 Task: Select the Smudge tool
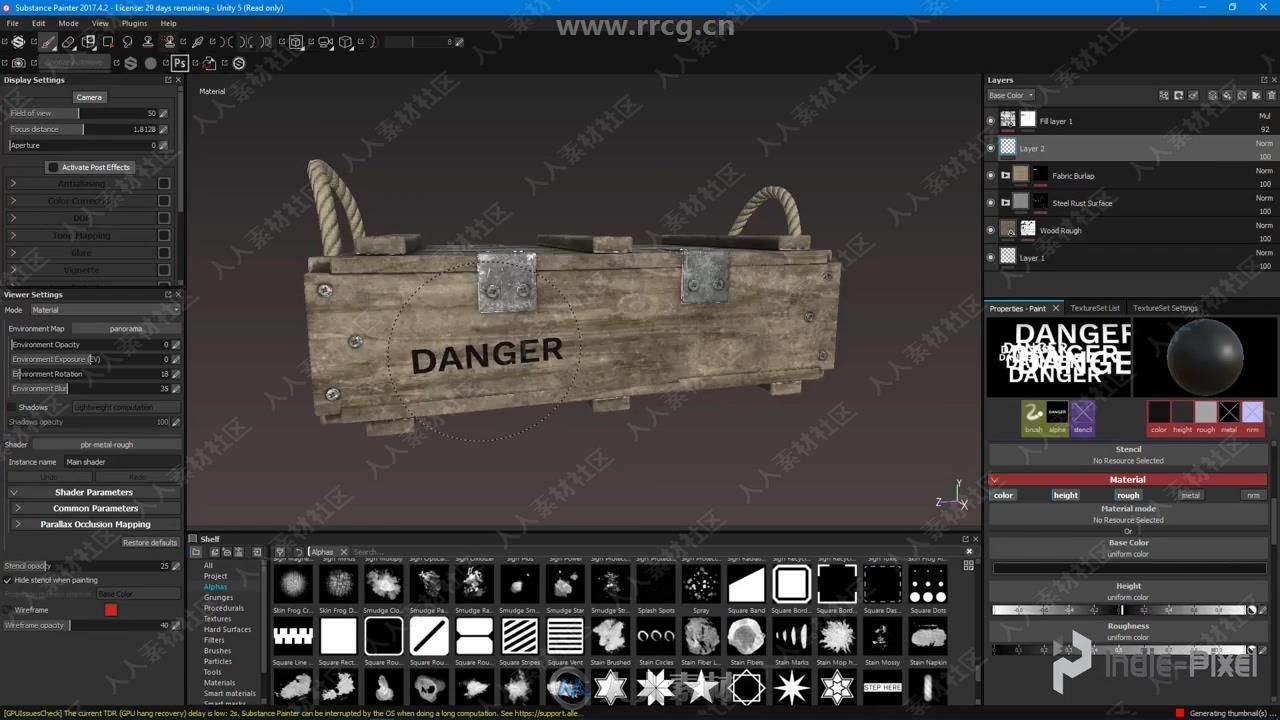(128, 42)
